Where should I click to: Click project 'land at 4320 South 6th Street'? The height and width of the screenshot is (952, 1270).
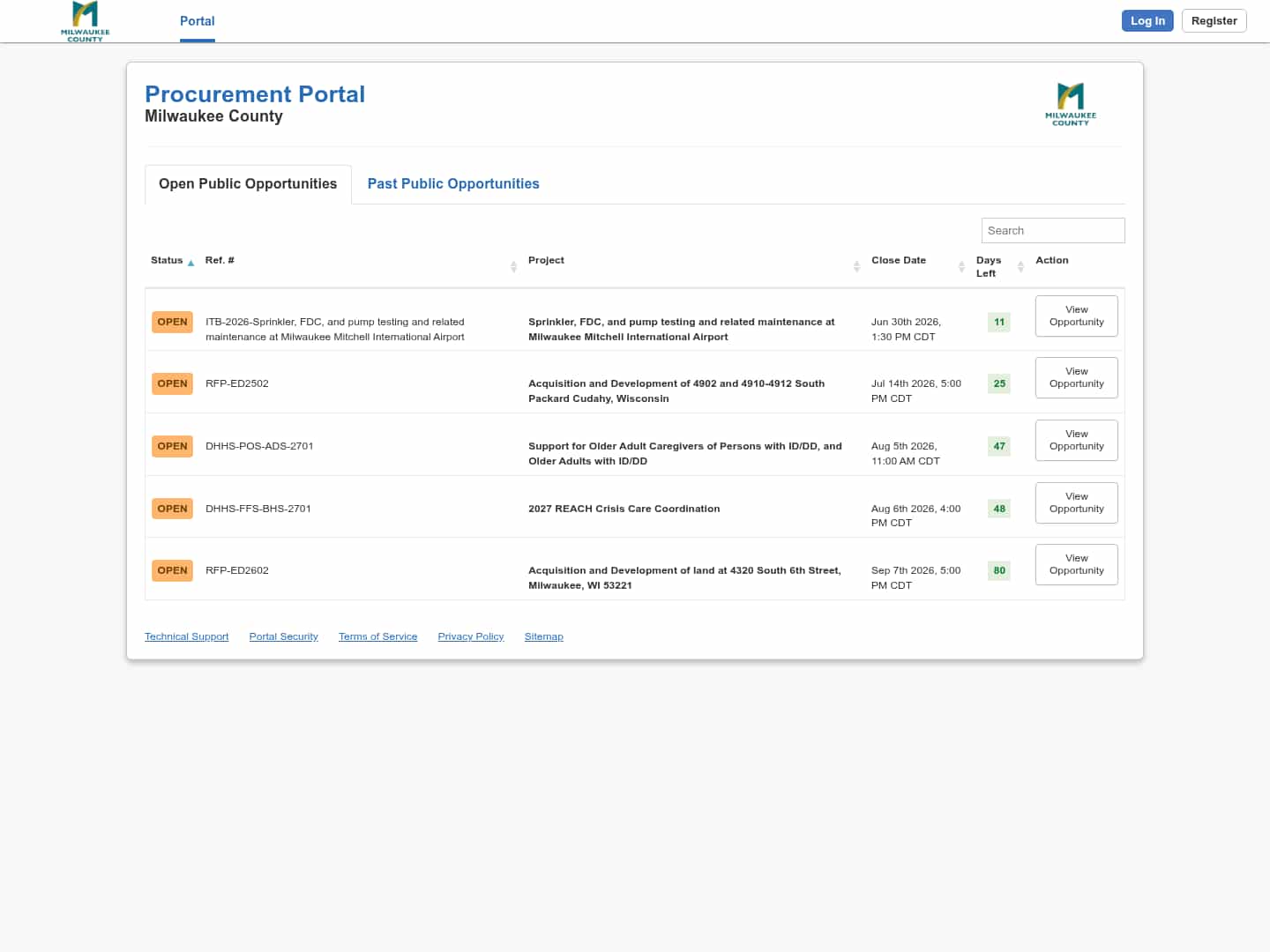tap(684, 578)
